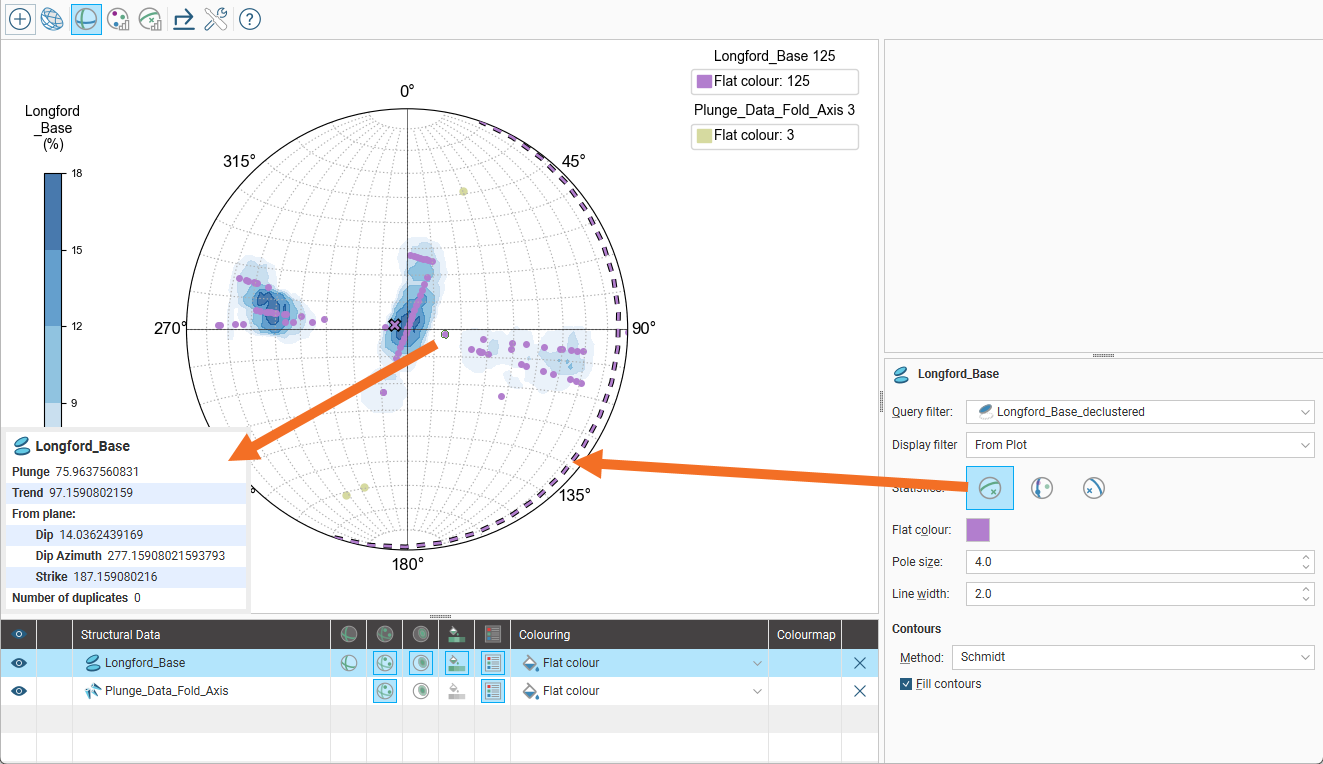Hide Longford_Base using its eye icon

[x=18, y=663]
